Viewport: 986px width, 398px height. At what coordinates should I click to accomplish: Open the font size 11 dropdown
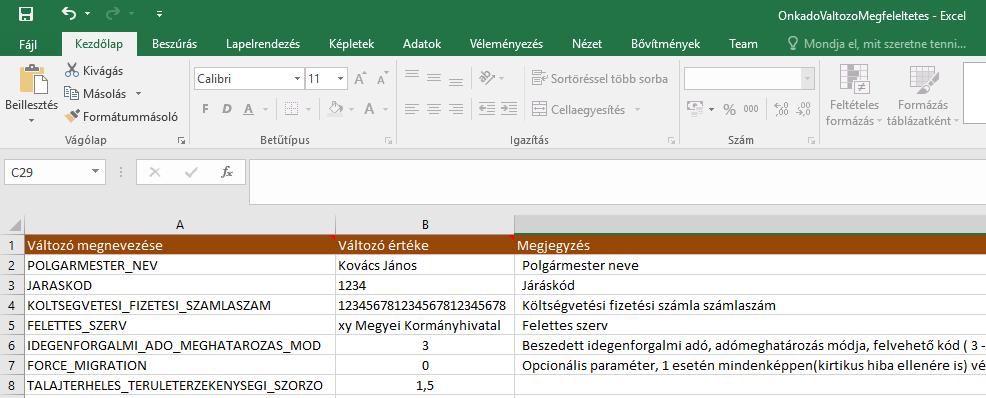coord(341,79)
